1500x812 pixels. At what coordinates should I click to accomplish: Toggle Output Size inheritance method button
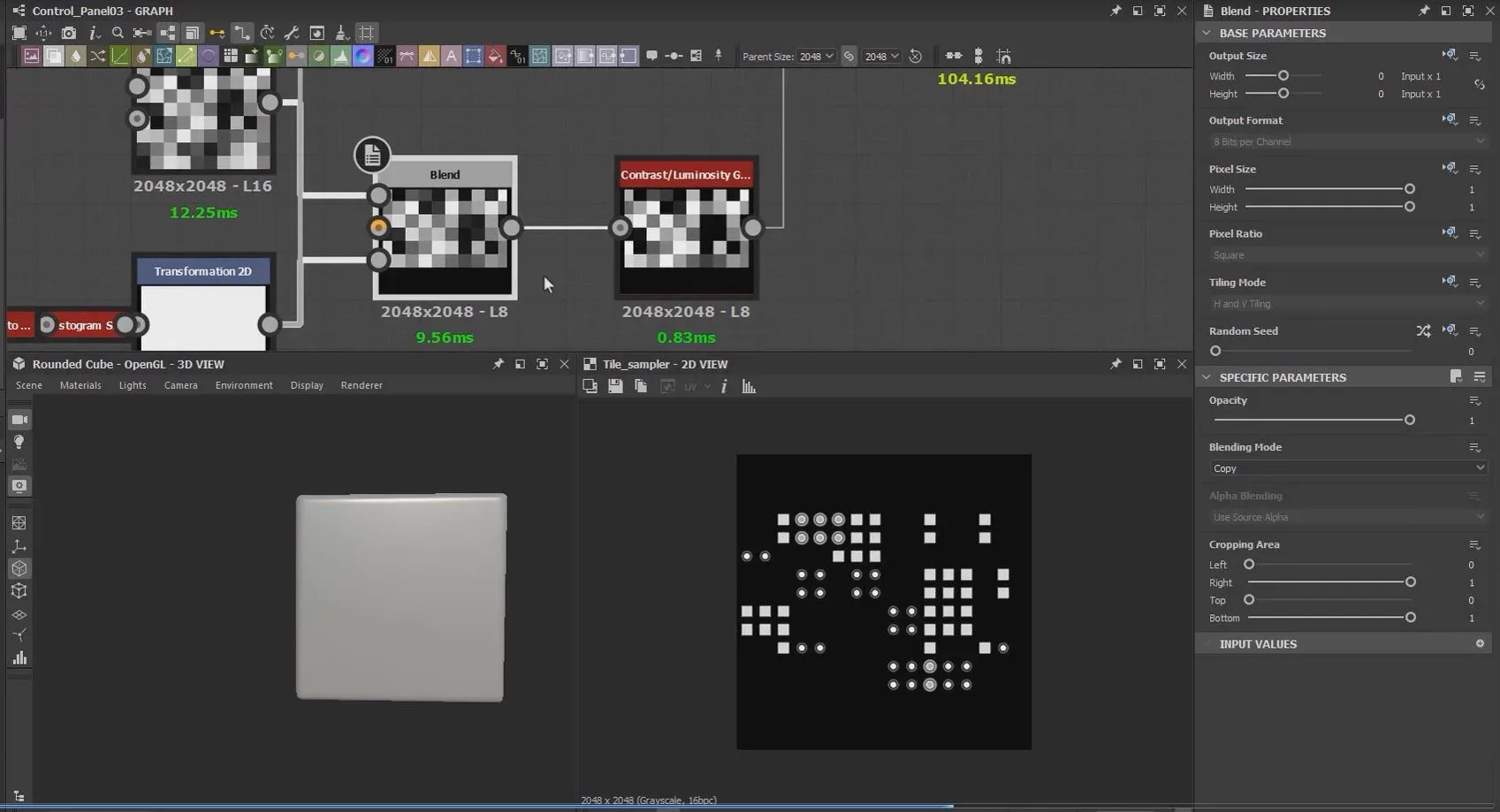click(x=1450, y=55)
